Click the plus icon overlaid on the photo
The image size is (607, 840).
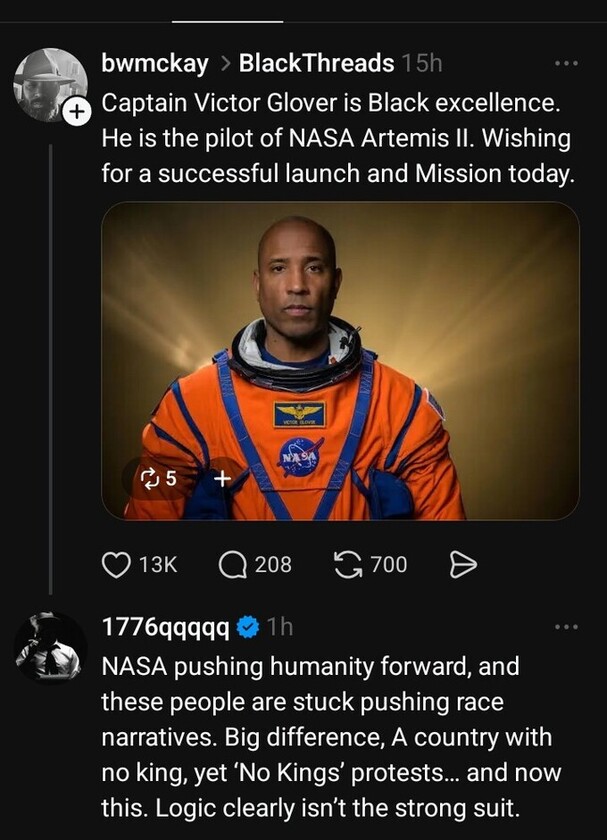click(x=222, y=479)
